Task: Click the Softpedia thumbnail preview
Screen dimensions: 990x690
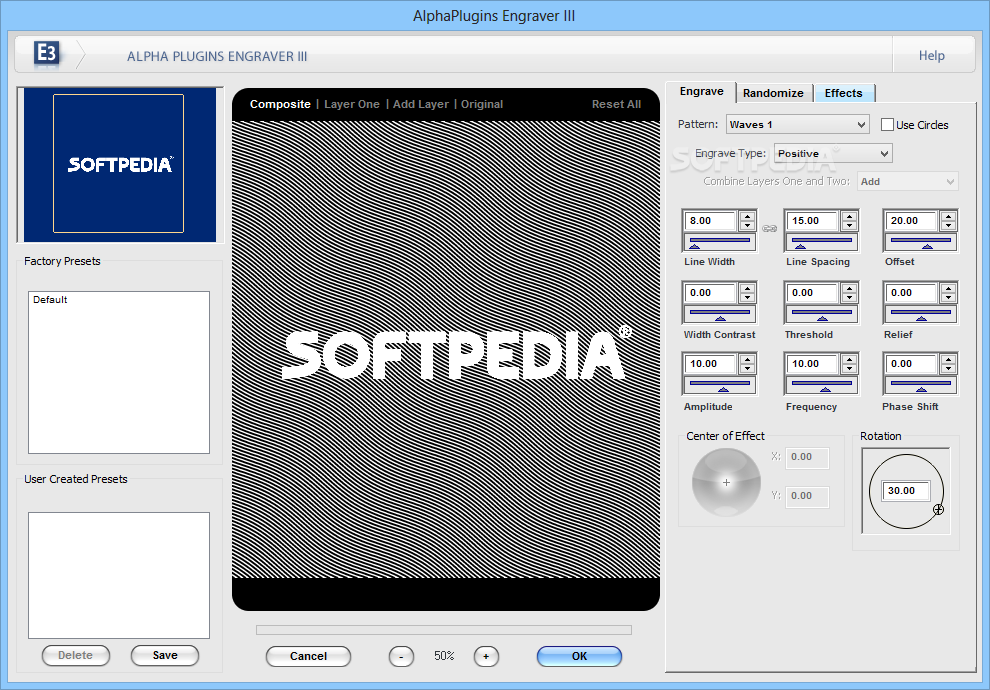Action: [x=119, y=164]
